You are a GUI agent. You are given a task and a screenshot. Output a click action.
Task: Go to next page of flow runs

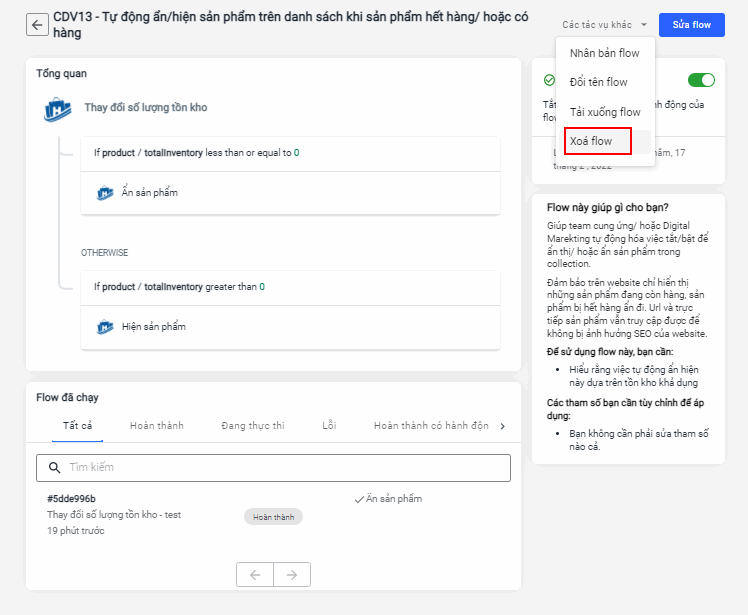coord(292,574)
